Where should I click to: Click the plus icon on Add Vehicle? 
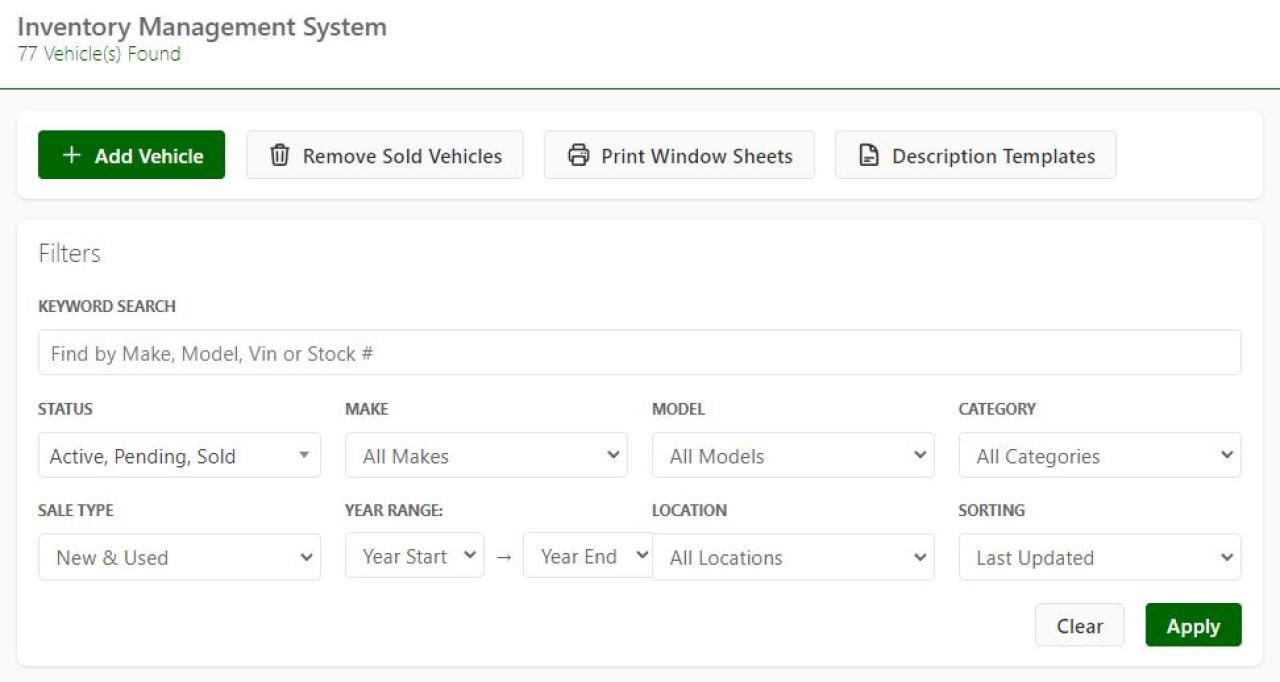(71, 155)
